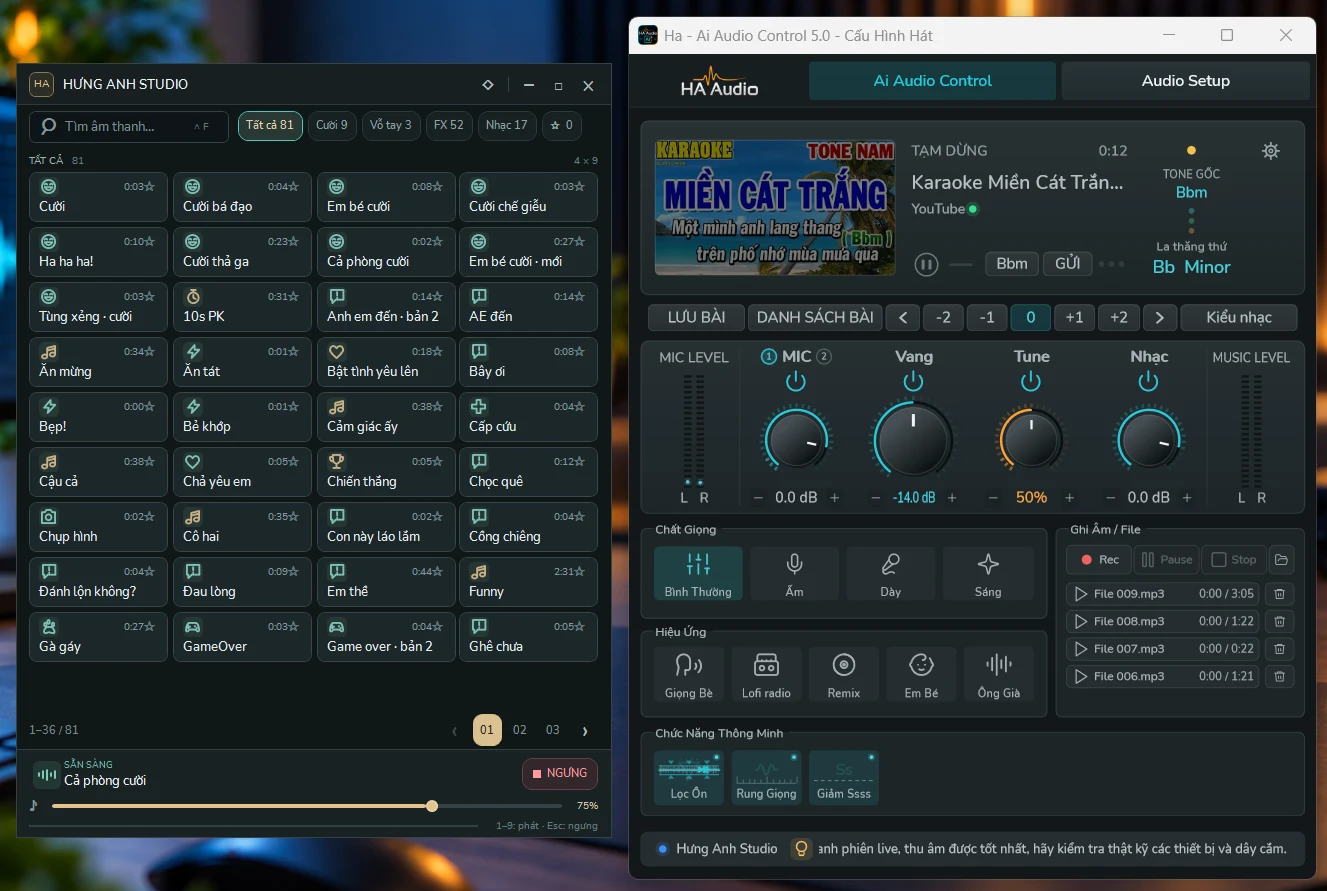Enable Rung Giọng smart function

(x=766, y=777)
